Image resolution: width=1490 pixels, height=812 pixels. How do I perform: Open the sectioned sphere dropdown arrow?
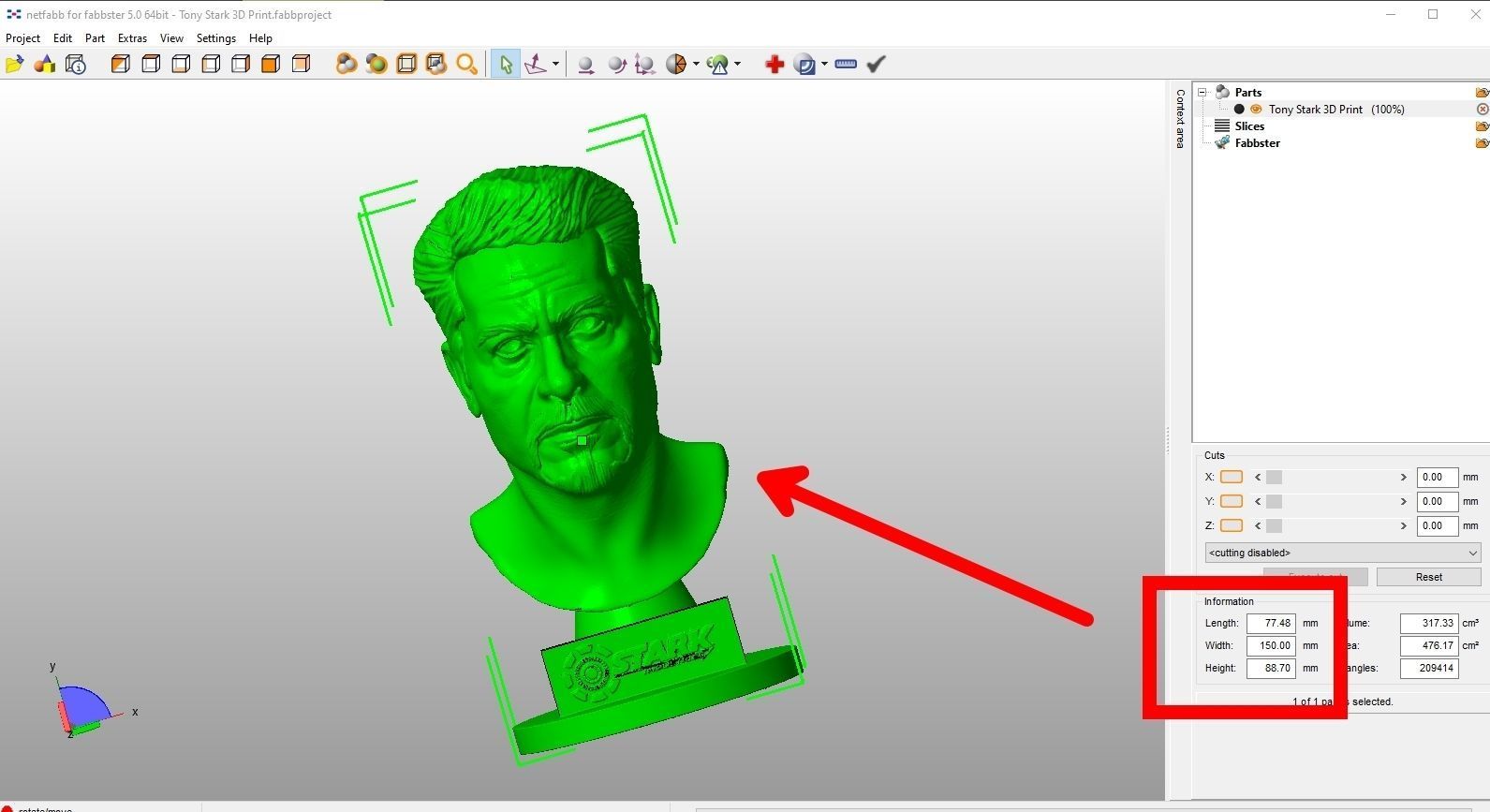696,64
